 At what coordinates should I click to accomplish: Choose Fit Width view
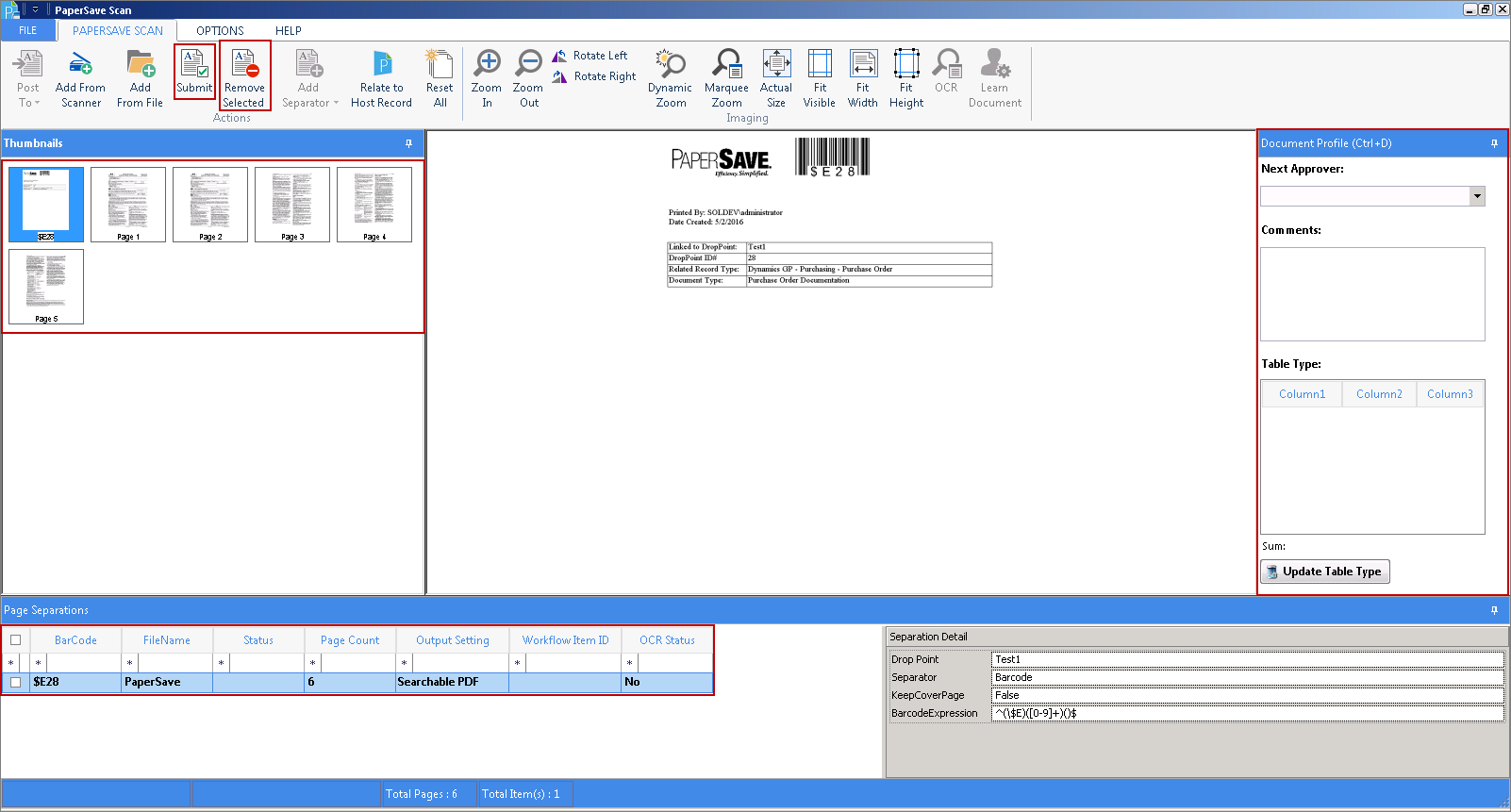[863, 80]
